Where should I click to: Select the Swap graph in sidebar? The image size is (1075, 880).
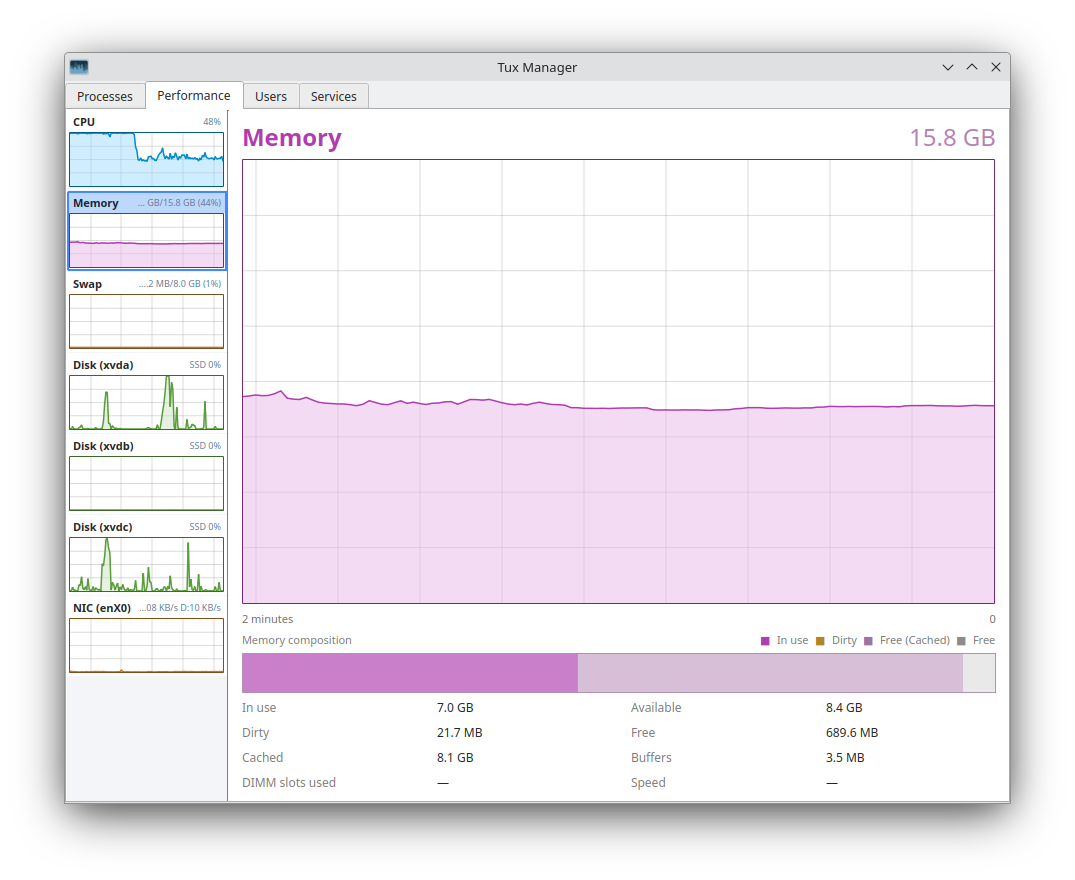click(147, 321)
